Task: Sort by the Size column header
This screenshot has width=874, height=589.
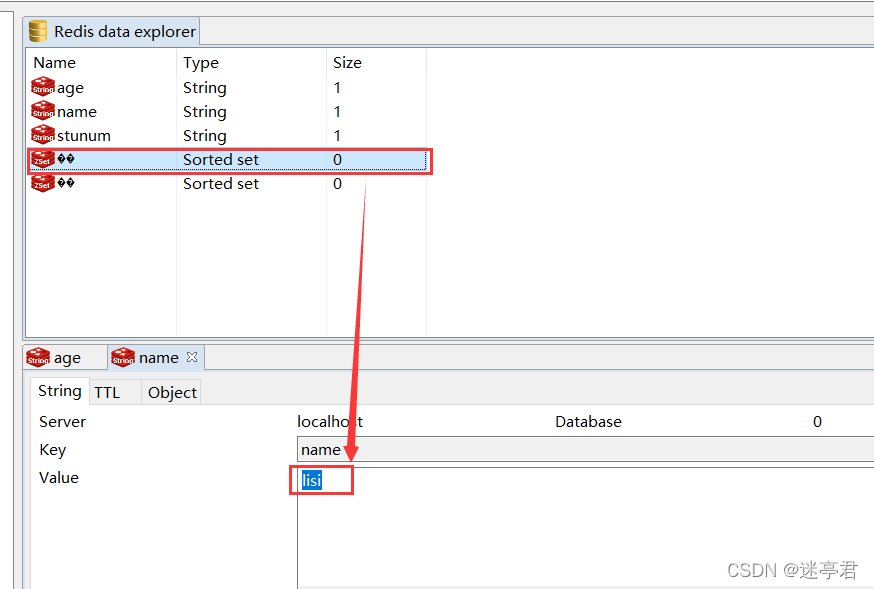Action: click(347, 62)
